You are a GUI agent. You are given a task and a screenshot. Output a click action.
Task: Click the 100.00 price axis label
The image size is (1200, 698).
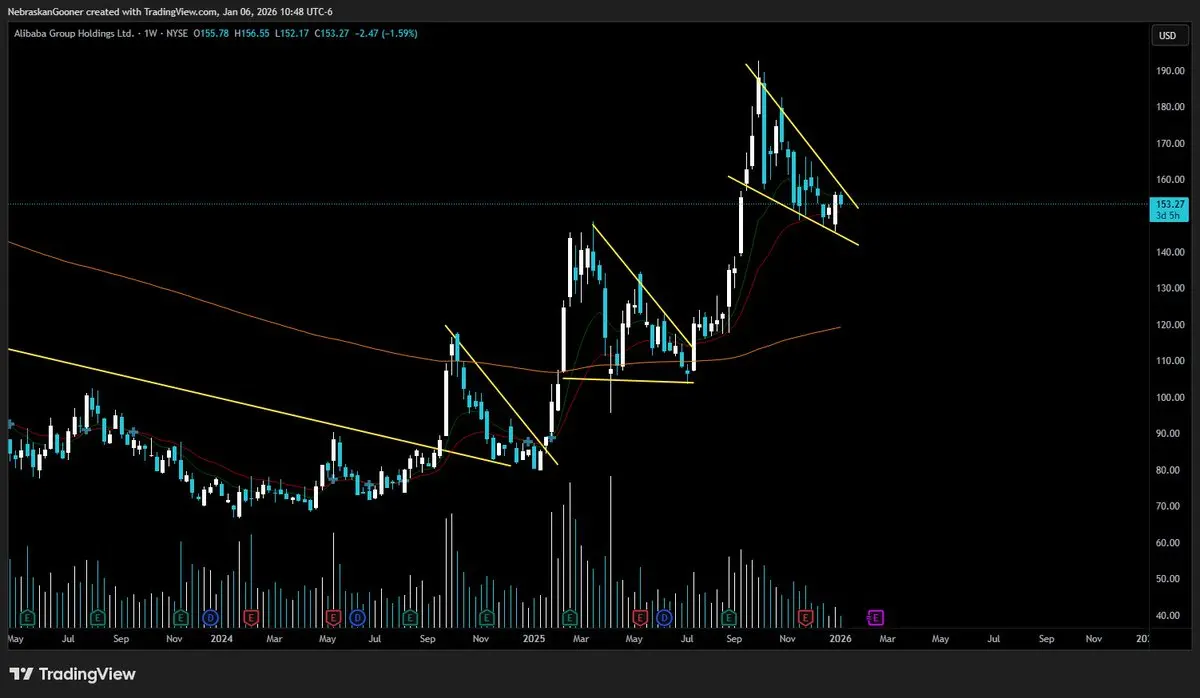coord(1171,397)
